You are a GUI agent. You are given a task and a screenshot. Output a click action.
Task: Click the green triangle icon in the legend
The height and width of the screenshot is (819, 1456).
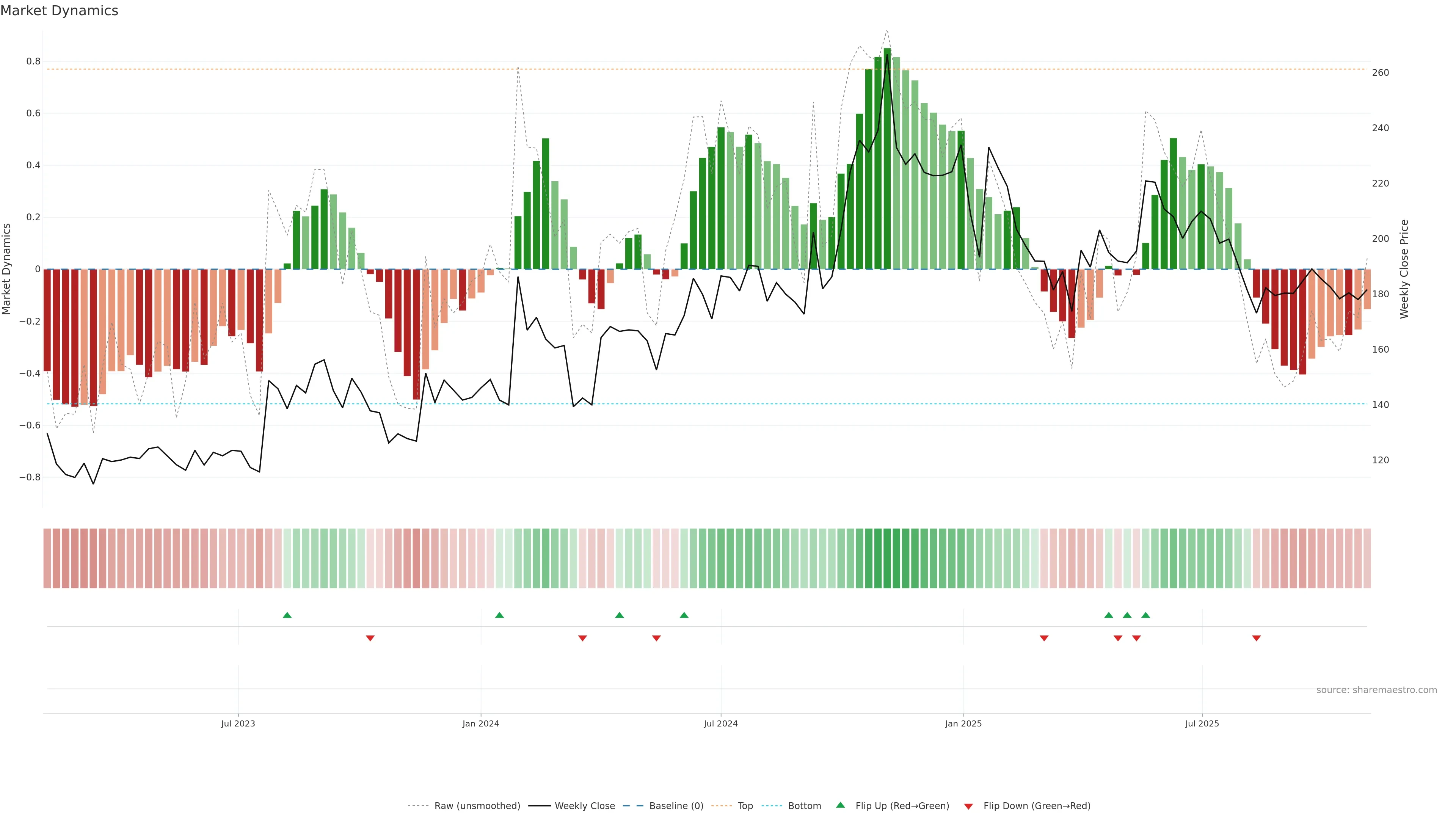(x=841, y=805)
